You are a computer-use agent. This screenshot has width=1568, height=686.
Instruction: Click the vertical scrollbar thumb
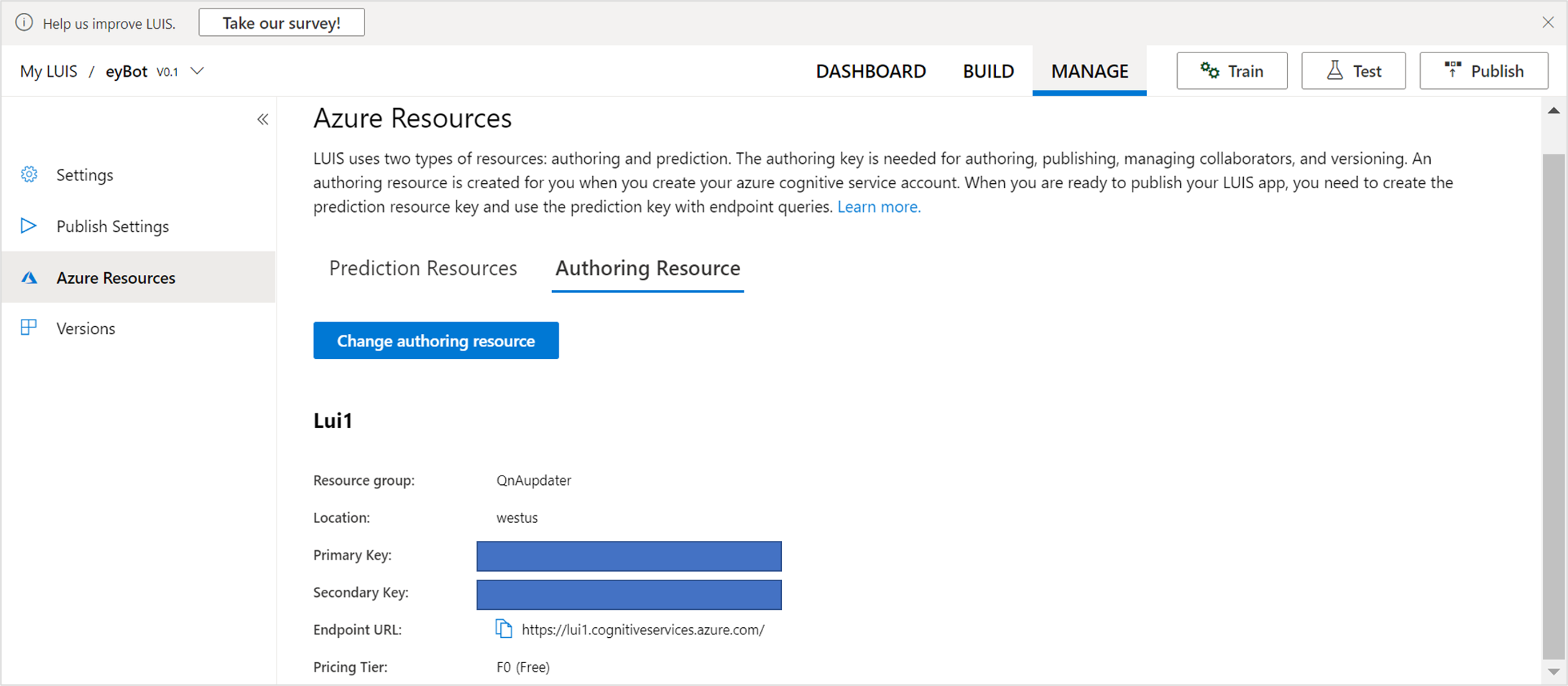1554,406
